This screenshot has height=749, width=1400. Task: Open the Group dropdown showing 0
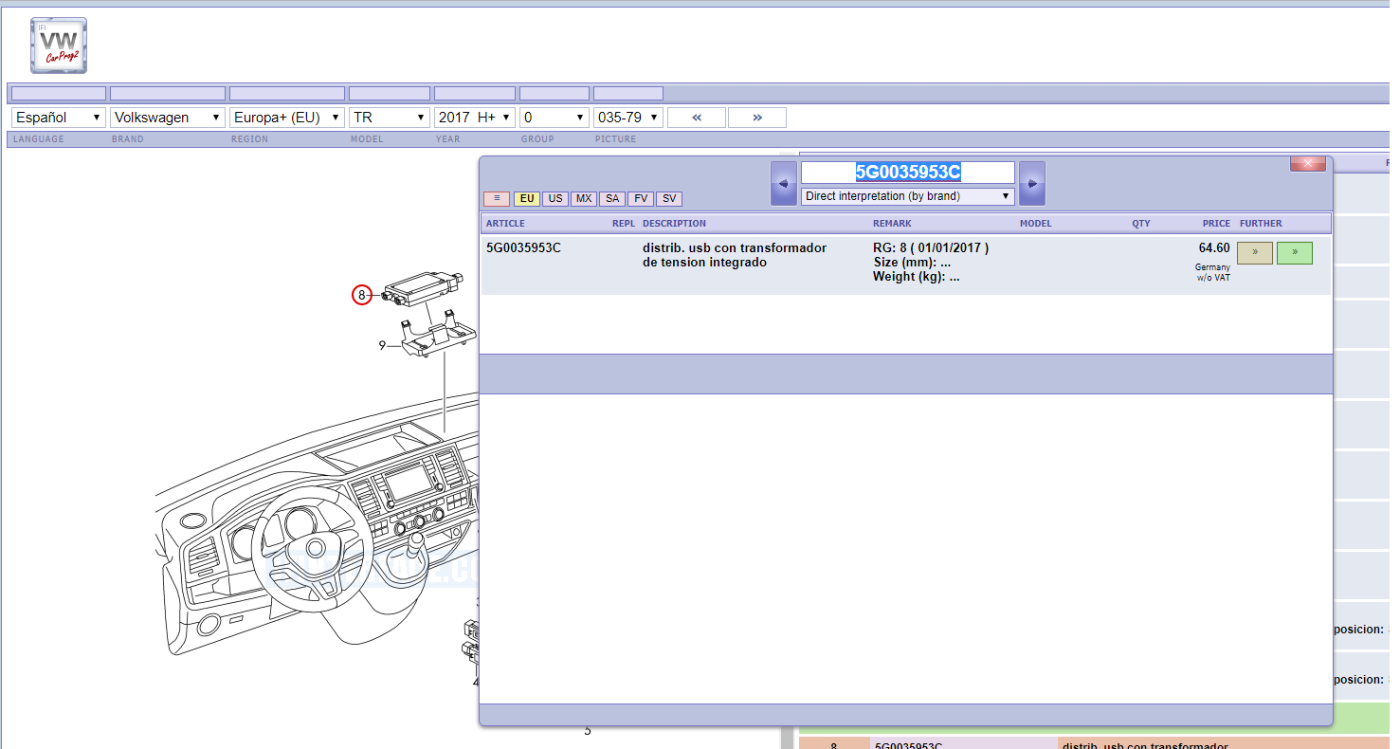pyautogui.click(x=554, y=117)
